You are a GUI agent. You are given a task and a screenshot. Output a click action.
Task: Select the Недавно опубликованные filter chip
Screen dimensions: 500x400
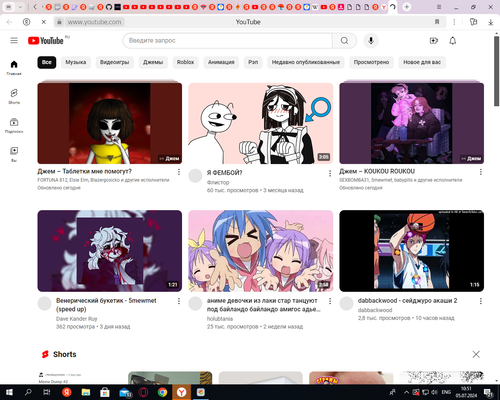(x=306, y=62)
